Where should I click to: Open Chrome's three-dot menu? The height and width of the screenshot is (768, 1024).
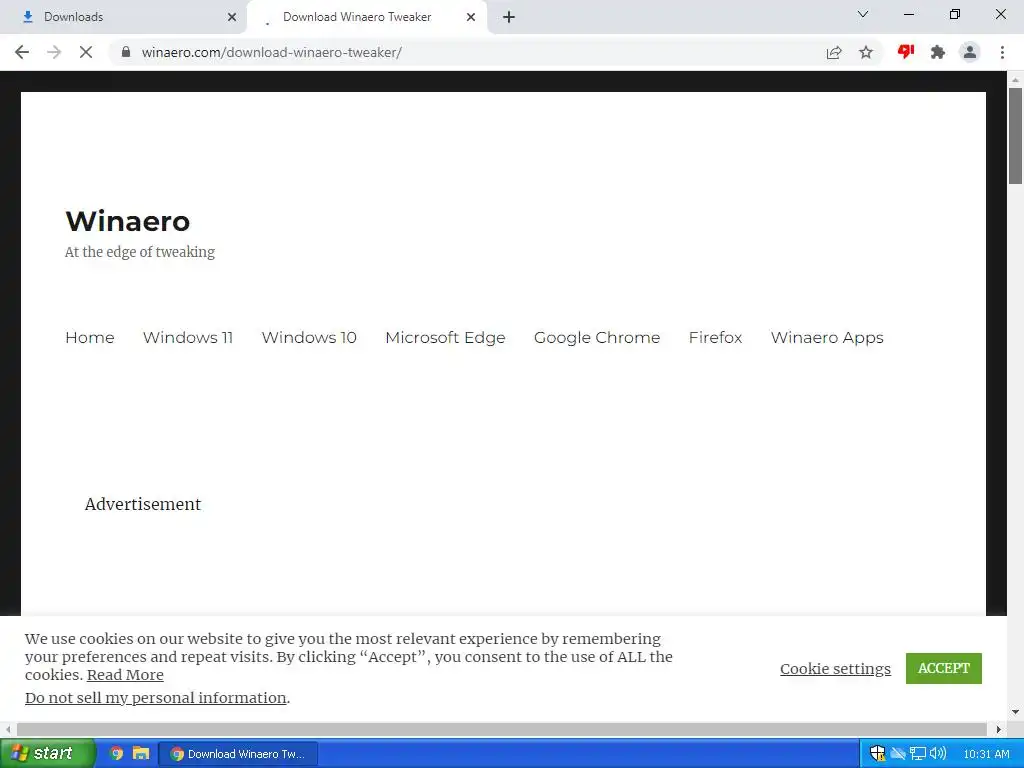click(x=1002, y=52)
